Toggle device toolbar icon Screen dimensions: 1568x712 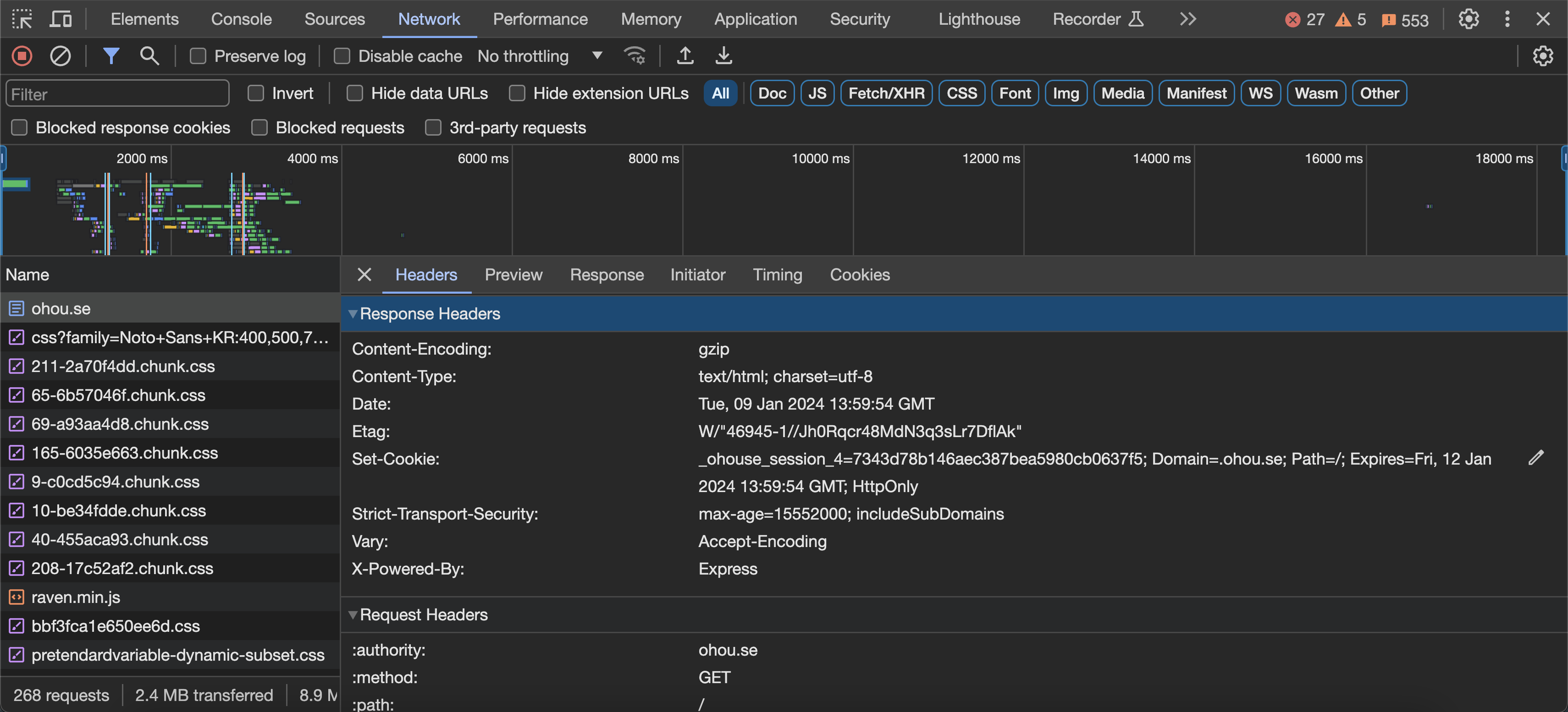click(x=60, y=19)
